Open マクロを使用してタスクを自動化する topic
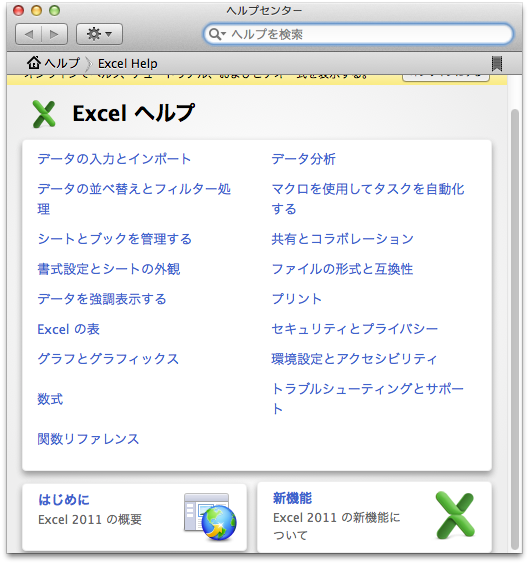This screenshot has width=529, height=564. pos(368,199)
